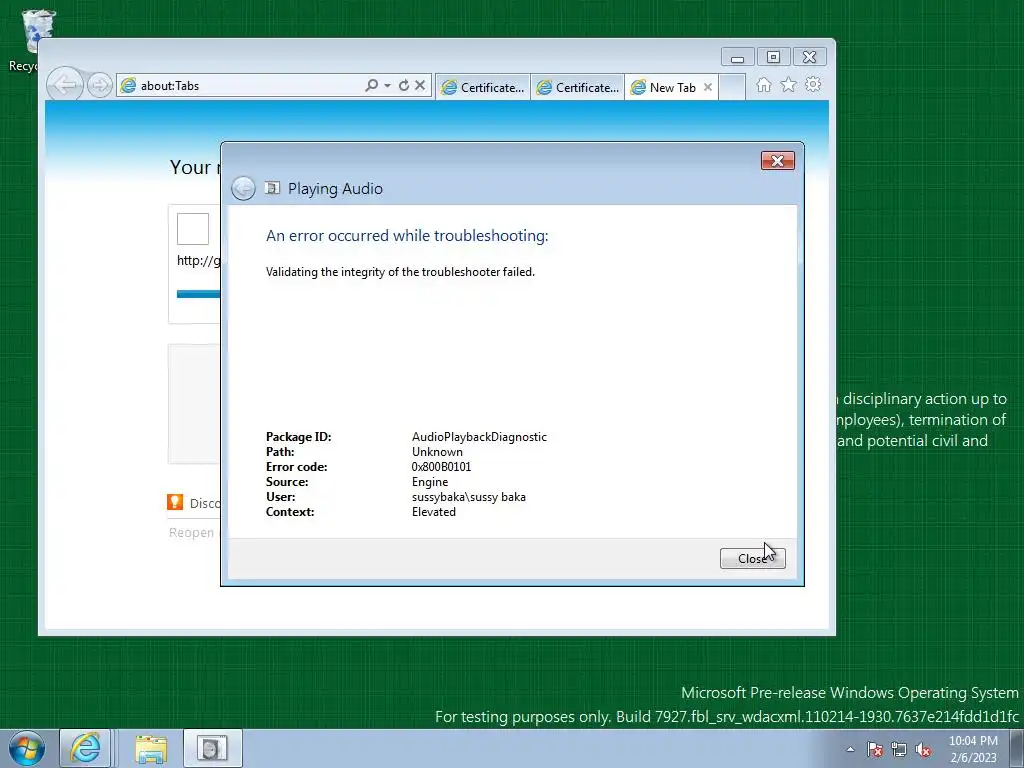Click the Path value Unknown
This screenshot has width=1024, height=768.
(x=437, y=452)
